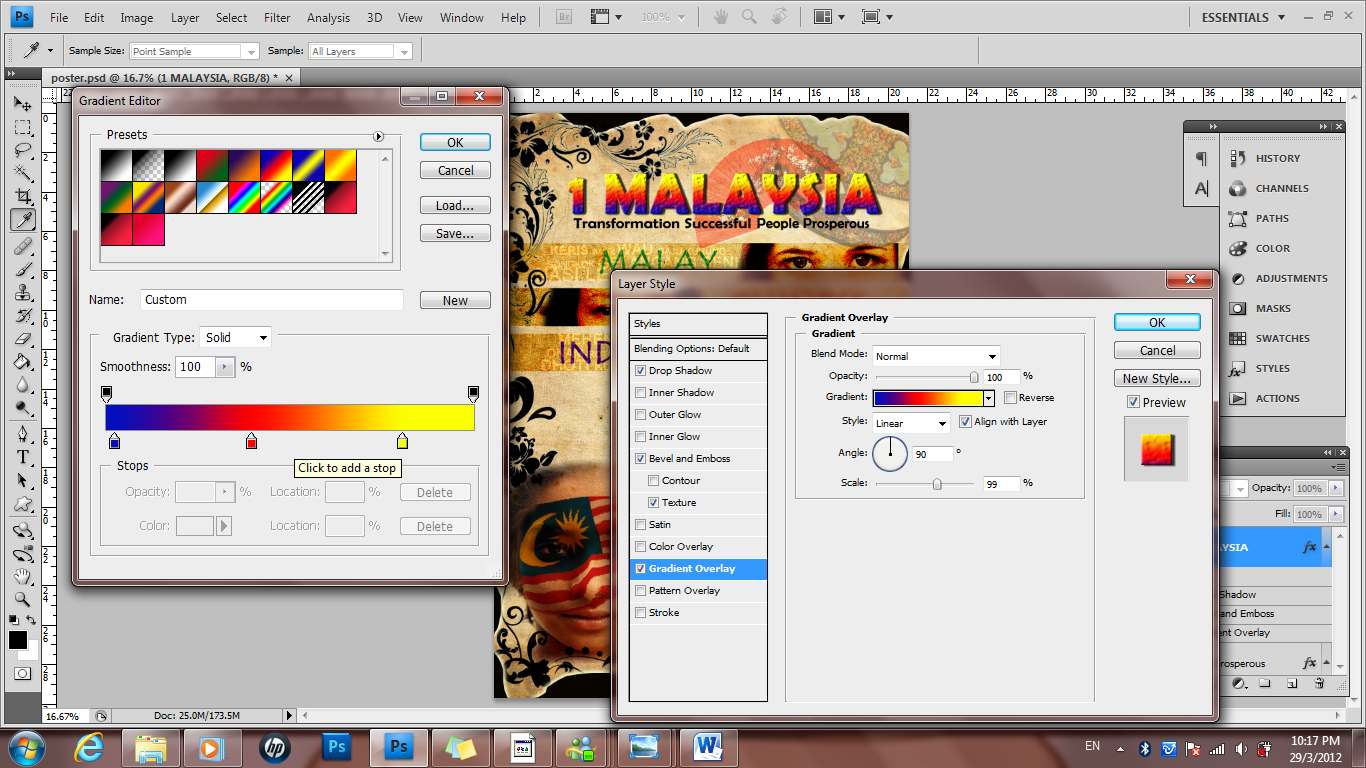Click Load... in Gradient Editor
Viewport: 1366px width, 768px height.
[x=455, y=205]
